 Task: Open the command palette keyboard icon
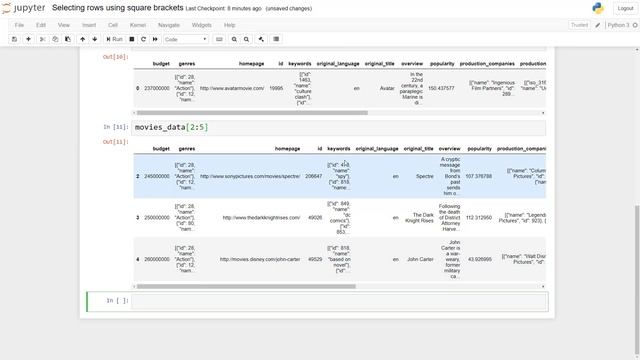click(x=219, y=39)
